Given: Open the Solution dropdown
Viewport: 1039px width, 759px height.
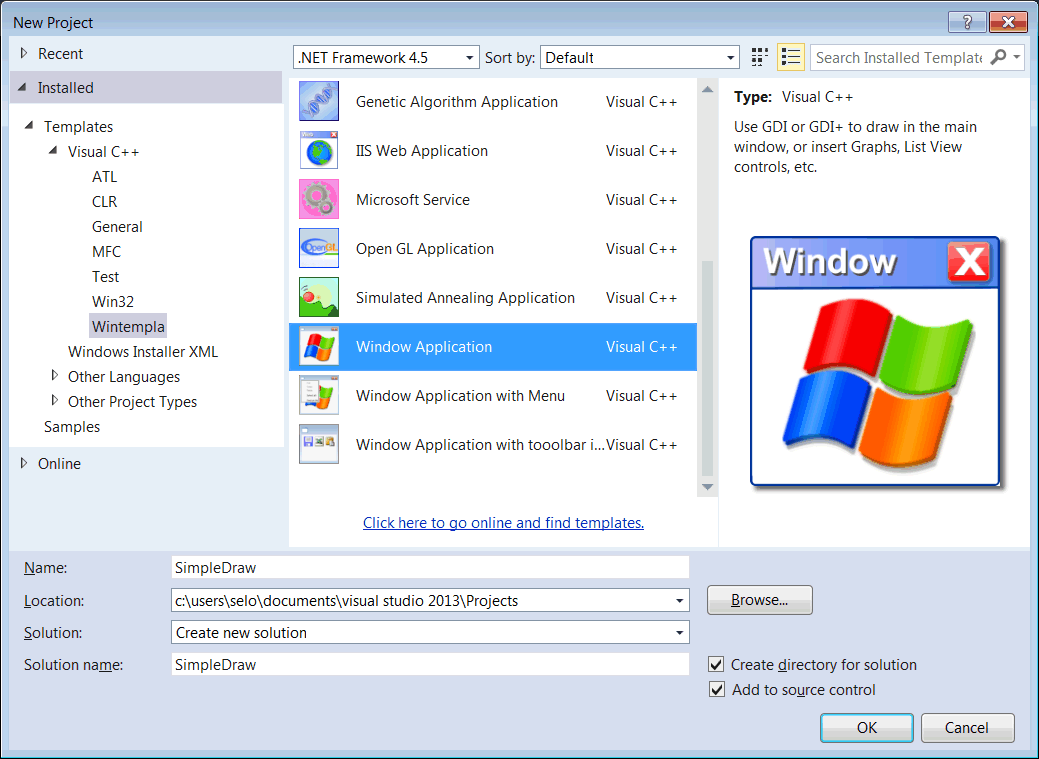Looking at the screenshot, I should [x=430, y=632].
